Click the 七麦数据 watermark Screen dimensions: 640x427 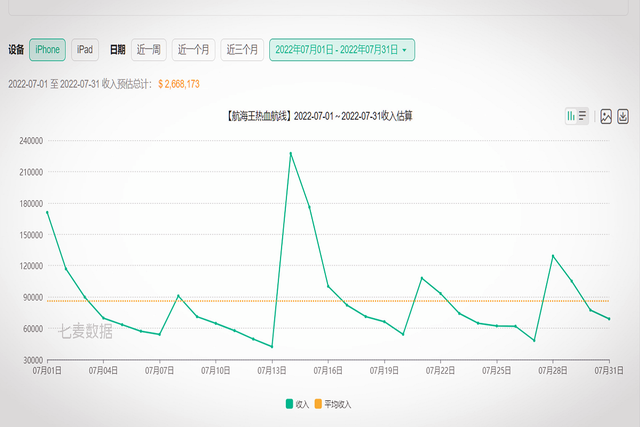[x=85, y=331]
